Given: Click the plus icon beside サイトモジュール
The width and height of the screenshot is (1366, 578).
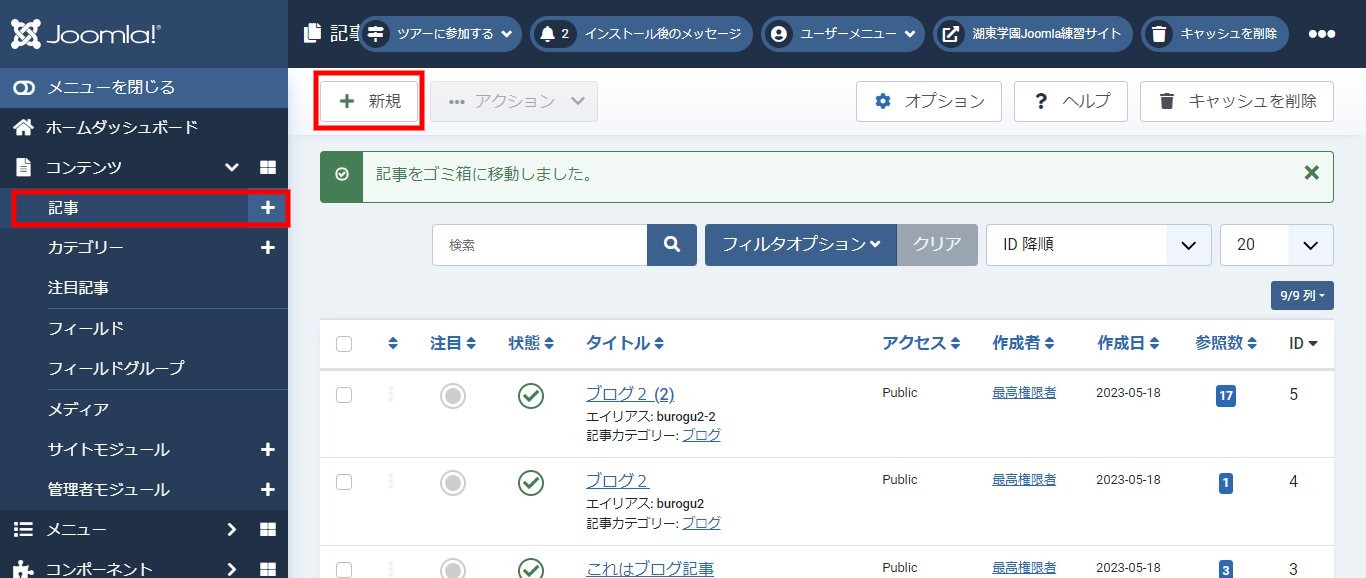Looking at the screenshot, I should (x=267, y=450).
